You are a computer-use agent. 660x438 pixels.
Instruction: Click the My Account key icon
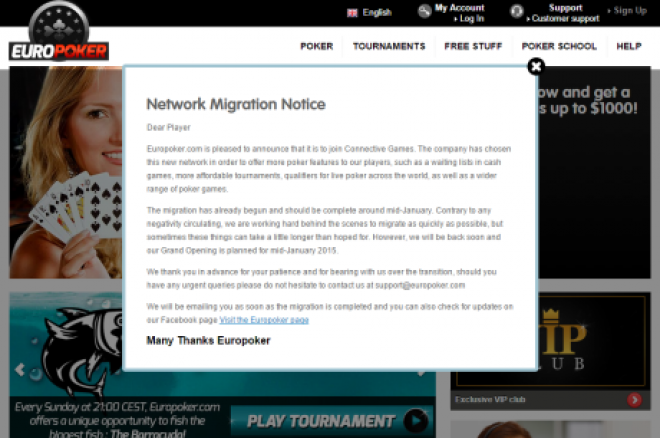click(x=424, y=11)
